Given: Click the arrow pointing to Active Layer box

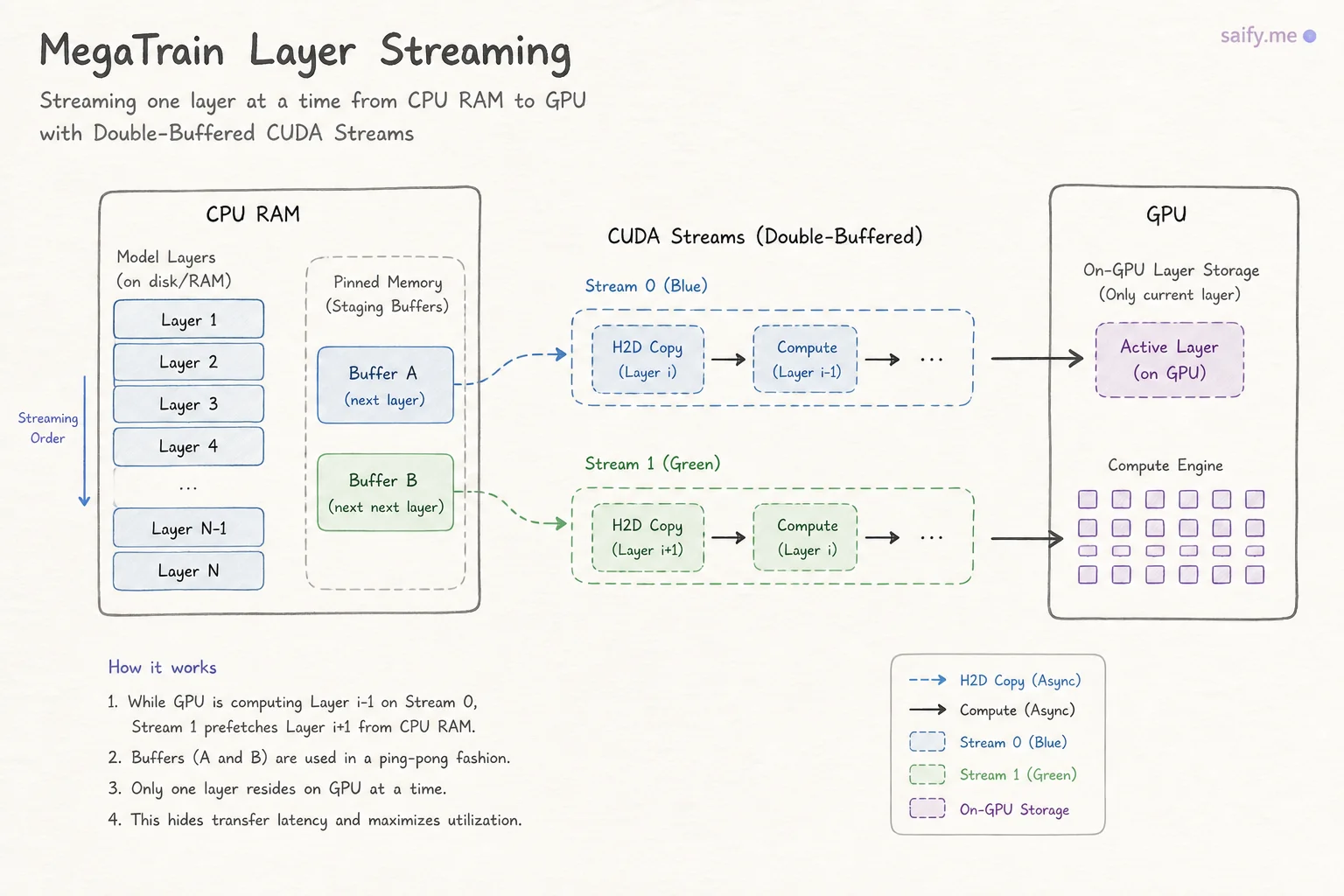Looking at the screenshot, I should click(x=1037, y=358).
